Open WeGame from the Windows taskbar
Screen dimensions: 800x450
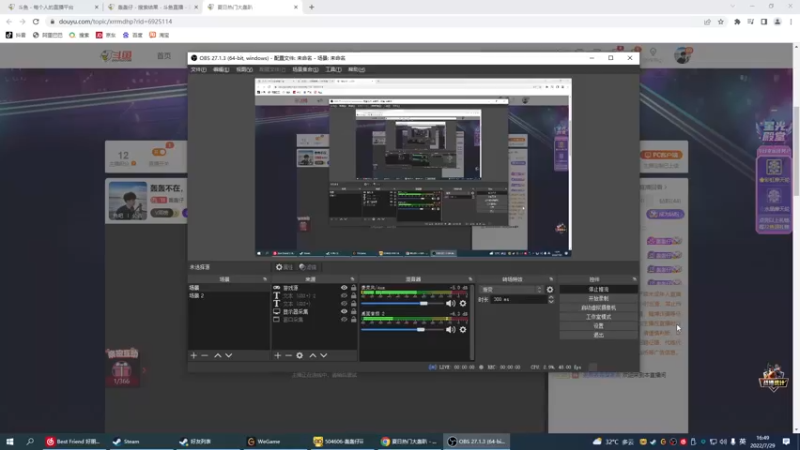tap(264, 441)
